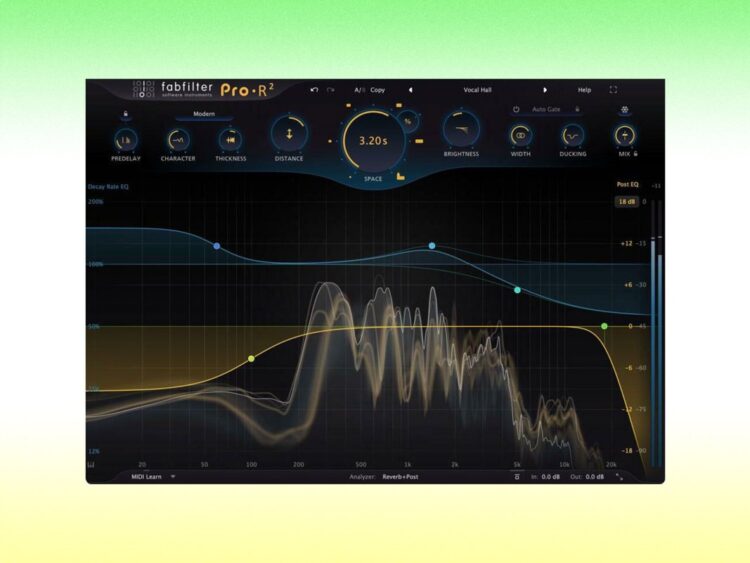Click the piano display toggle icon
Image resolution: width=750 pixels, height=563 pixels.
pyautogui.click(x=91, y=465)
